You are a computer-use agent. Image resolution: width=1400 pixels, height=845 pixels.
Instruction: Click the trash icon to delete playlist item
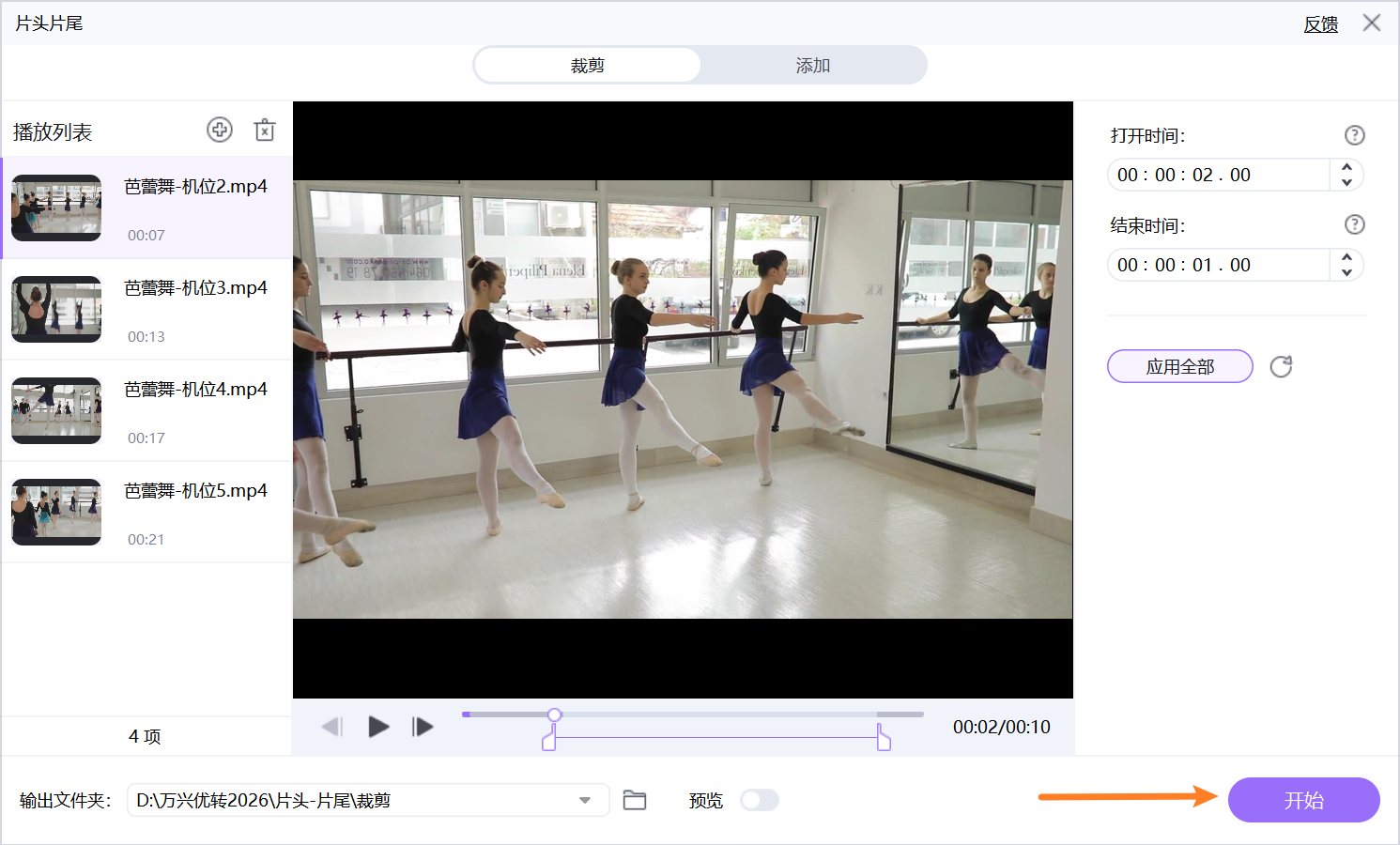pos(265,131)
